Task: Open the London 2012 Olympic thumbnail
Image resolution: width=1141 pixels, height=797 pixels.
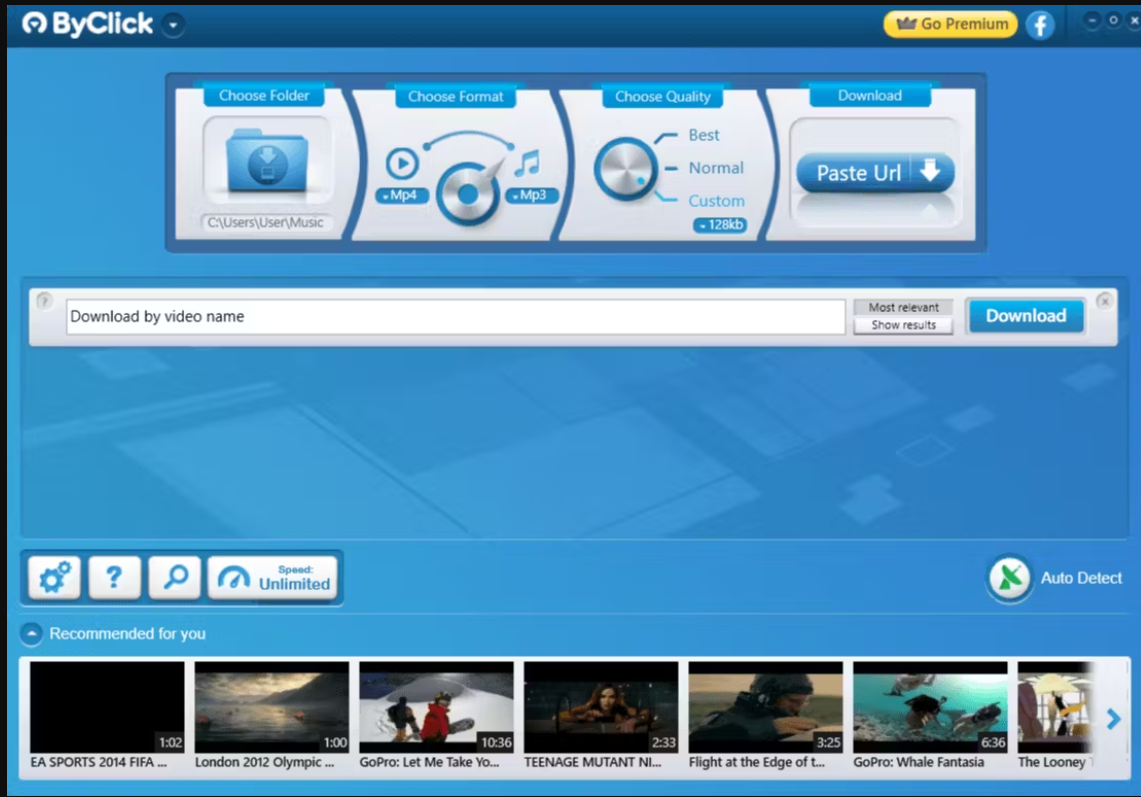Action: click(271, 707)
